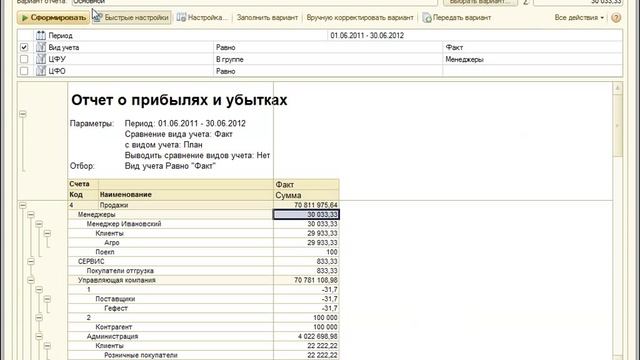
Task: Collapse the Менеджеры group in report
Action: tap(31, 215)
